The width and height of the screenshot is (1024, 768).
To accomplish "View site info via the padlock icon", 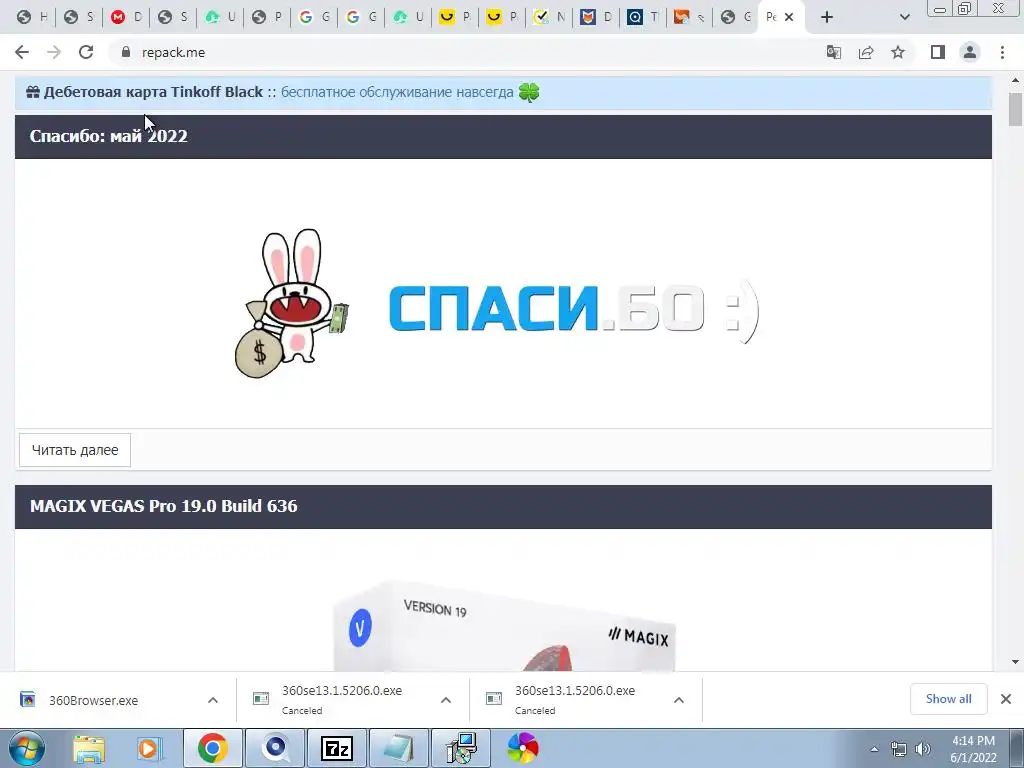I will point(126,52).
